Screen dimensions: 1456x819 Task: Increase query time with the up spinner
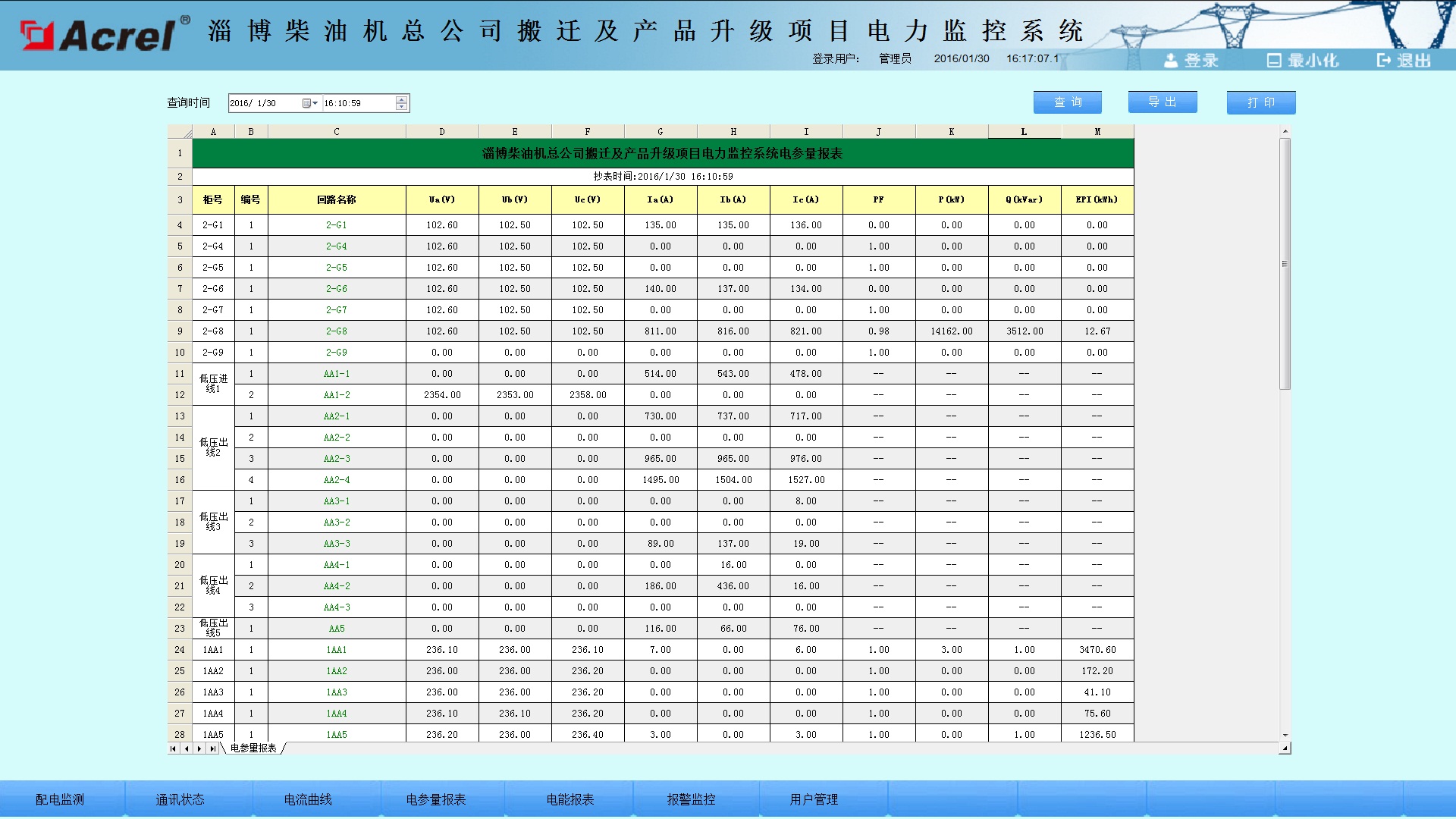click(401, 99)
